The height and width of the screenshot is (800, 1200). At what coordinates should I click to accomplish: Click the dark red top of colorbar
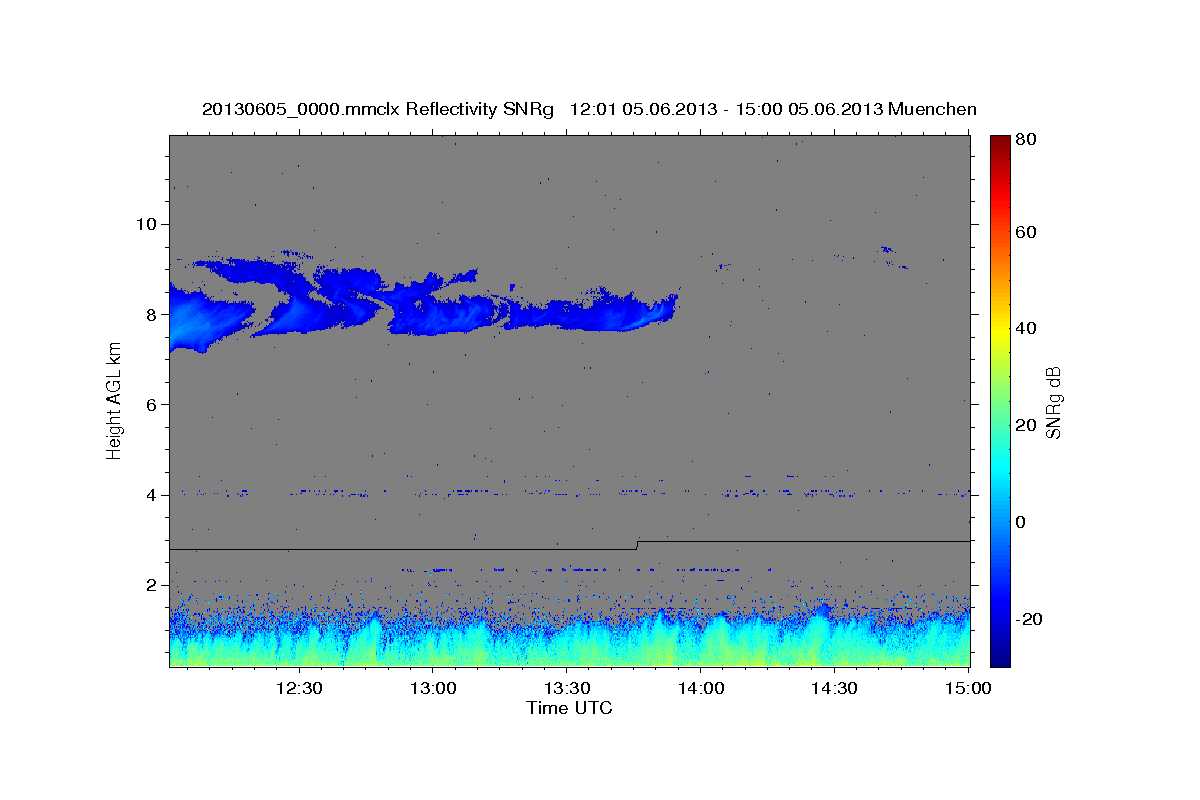[1000, 145]
